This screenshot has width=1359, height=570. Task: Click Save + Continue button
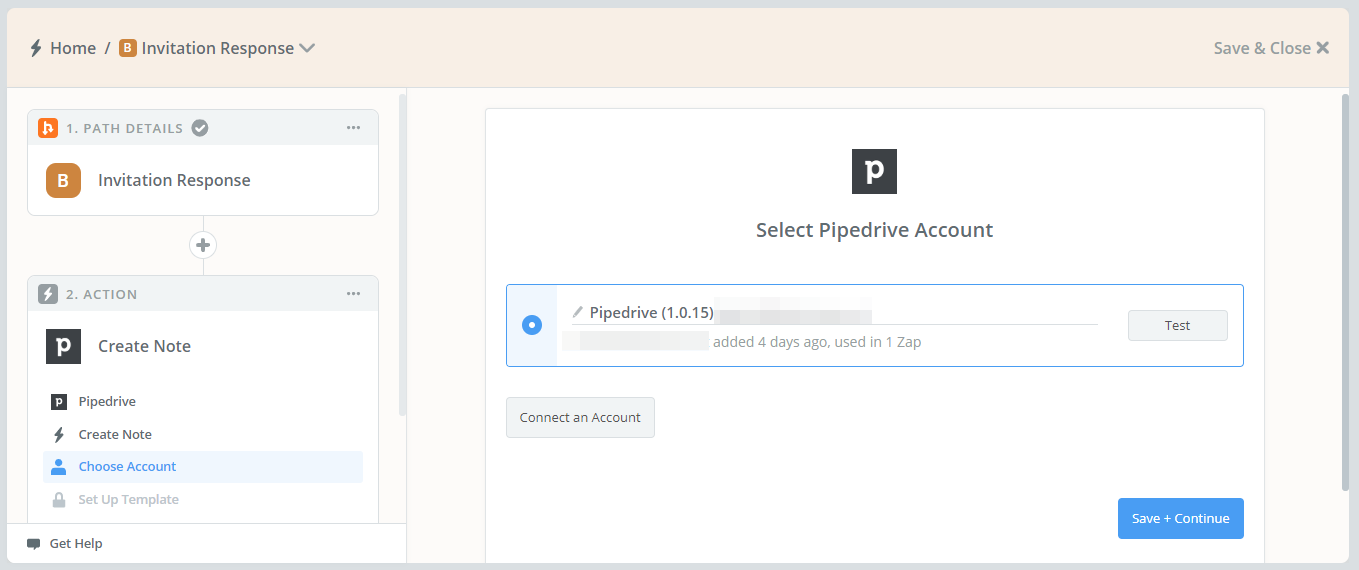tap(1180, 519)
